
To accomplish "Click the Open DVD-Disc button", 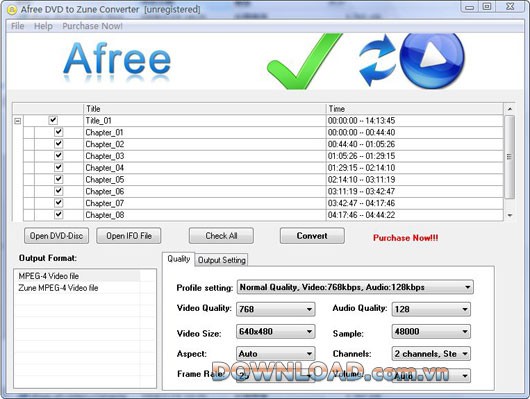I will tap(56, 236).
